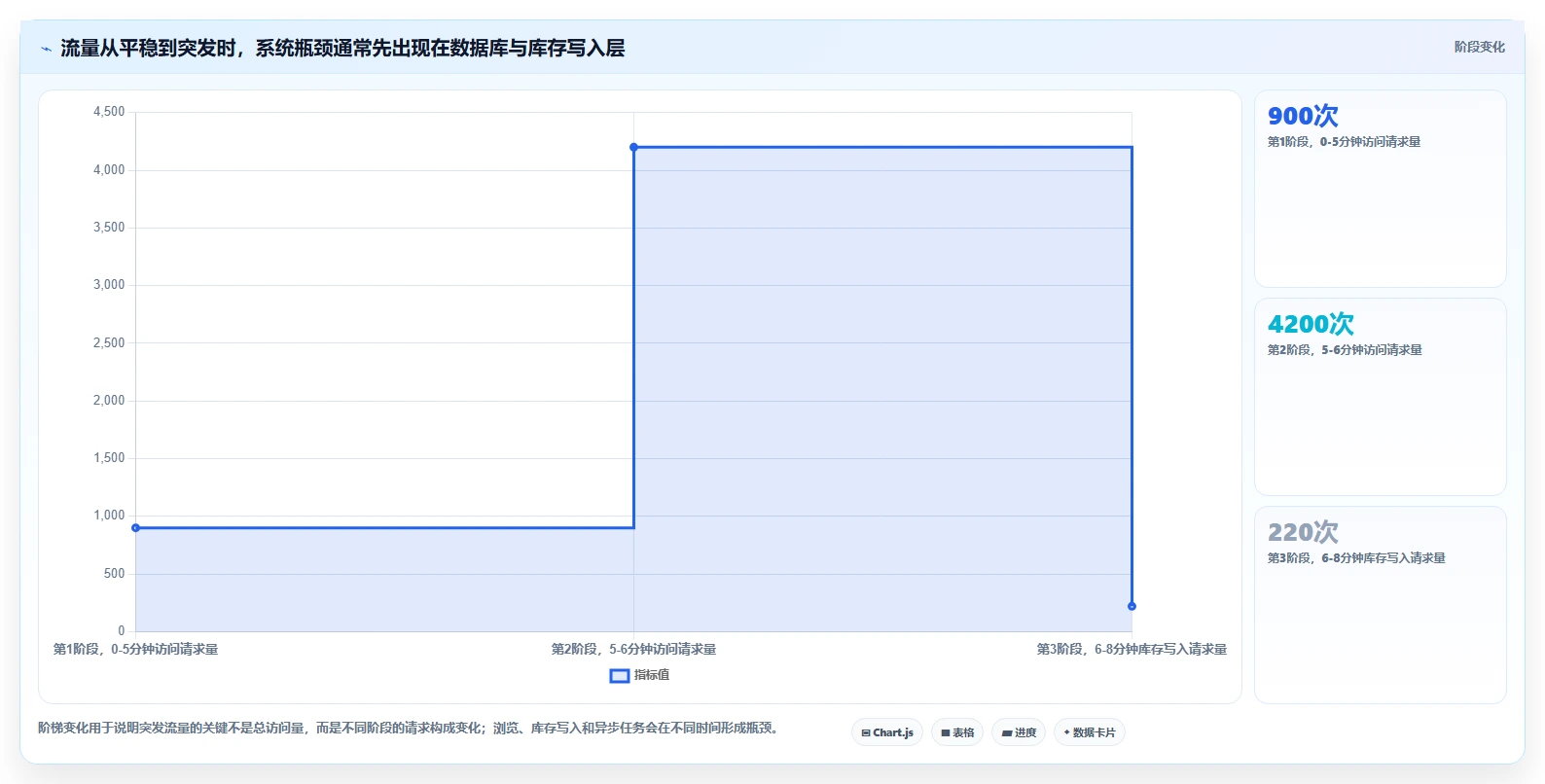Click x-axis label 第1阶段，0-5分钟访问请求量

135,649
